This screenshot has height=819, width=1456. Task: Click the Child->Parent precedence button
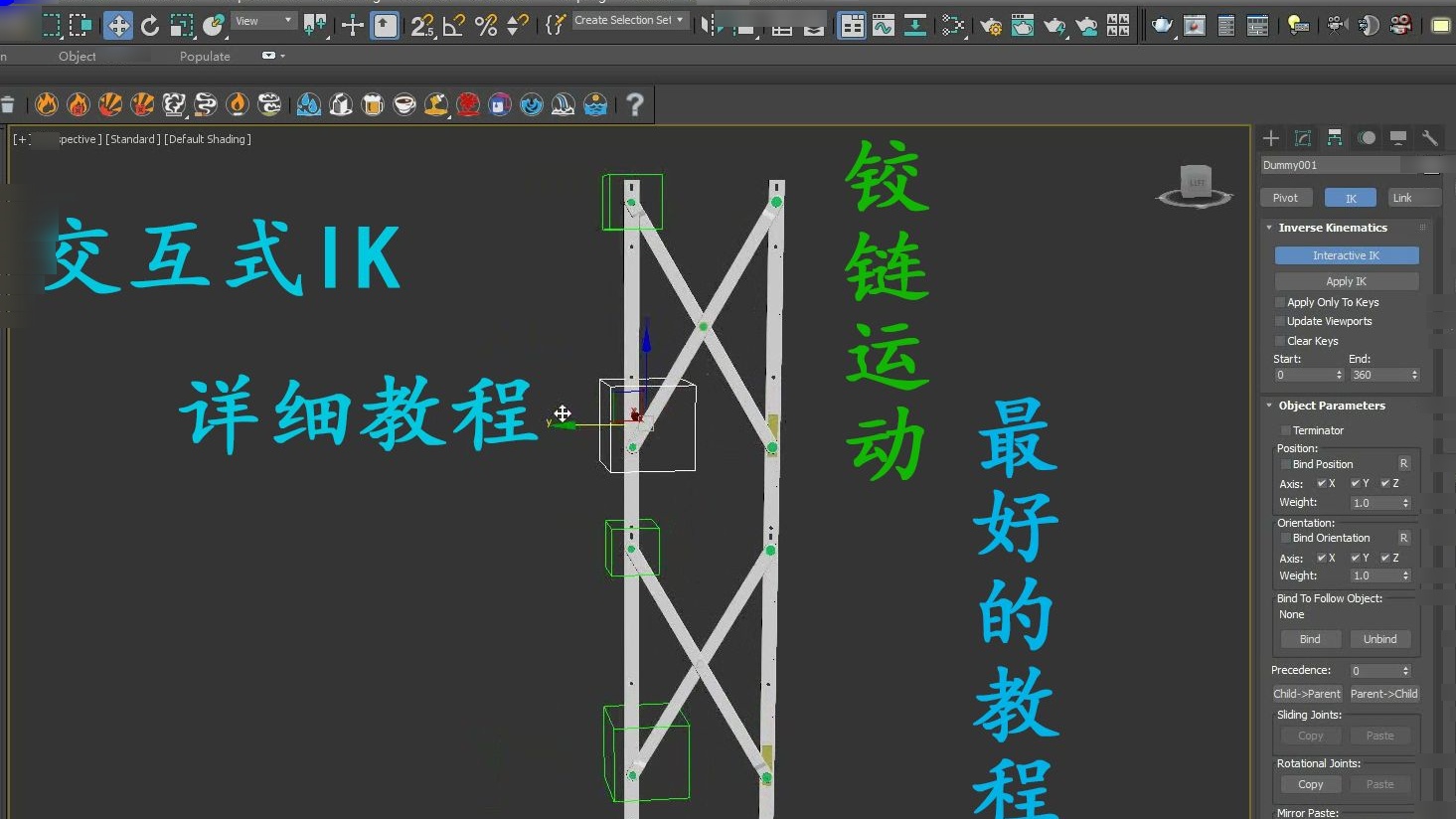1307,694
